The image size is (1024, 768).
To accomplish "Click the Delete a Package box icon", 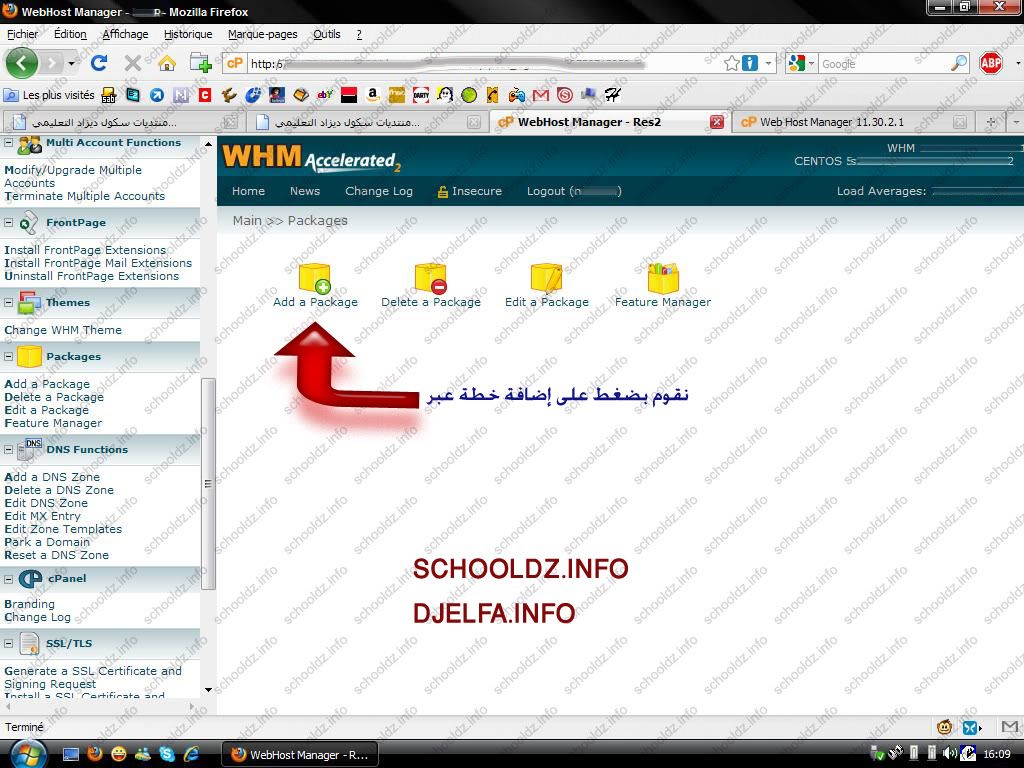I will tap(430, 278).
